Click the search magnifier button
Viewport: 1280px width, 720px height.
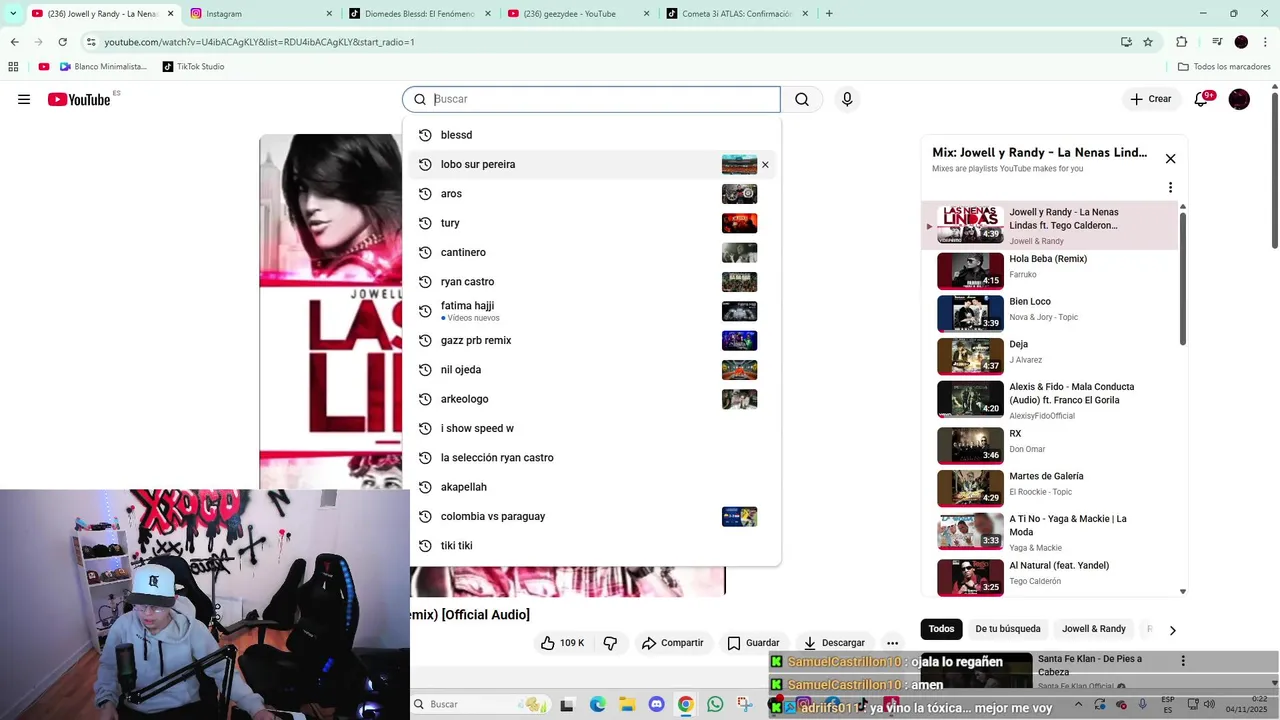click(802, 99)
